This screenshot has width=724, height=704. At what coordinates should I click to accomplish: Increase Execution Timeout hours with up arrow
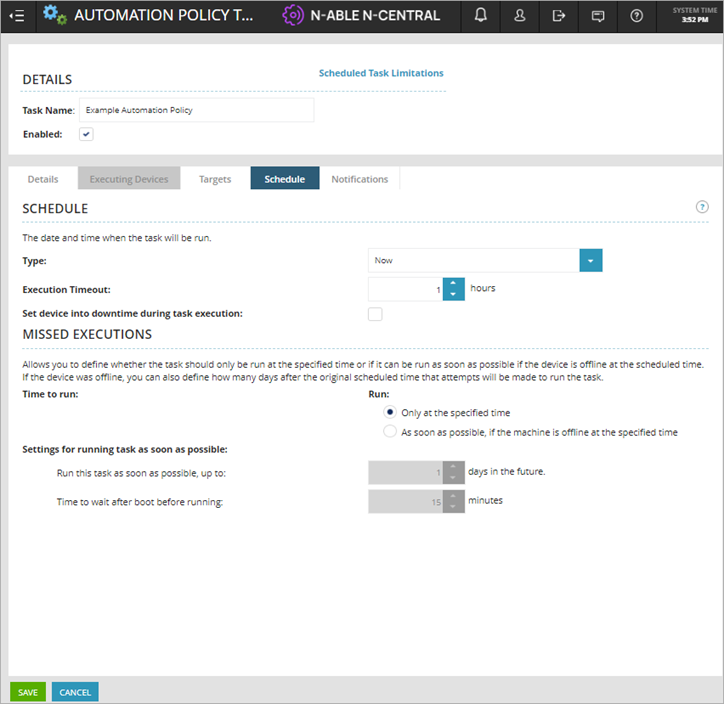point(454,283)
